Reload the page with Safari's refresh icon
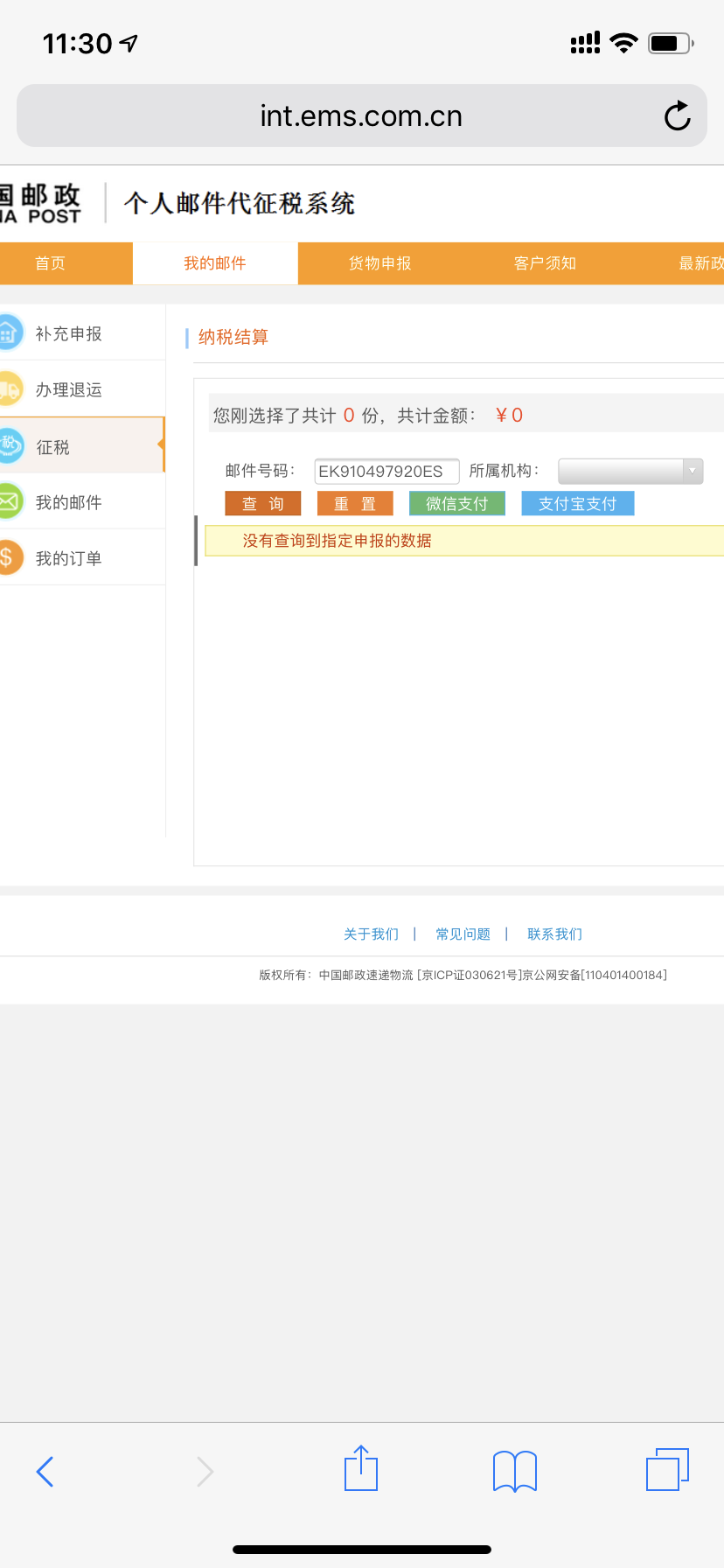 click(678, 115)
